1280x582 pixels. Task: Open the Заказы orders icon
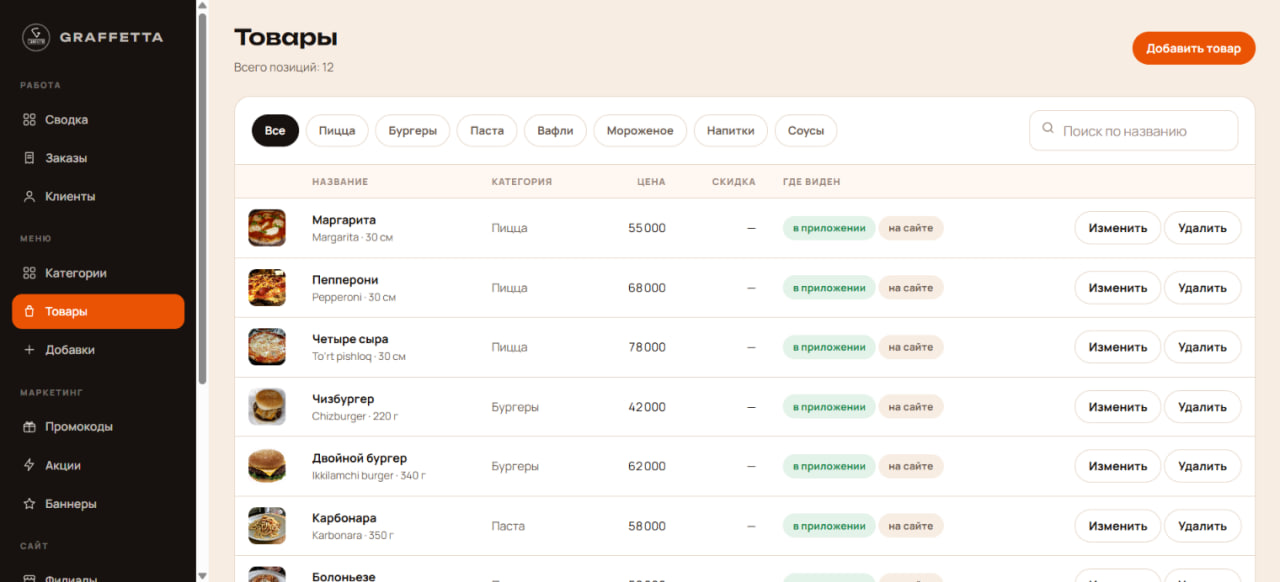click(x=29, y=158)
